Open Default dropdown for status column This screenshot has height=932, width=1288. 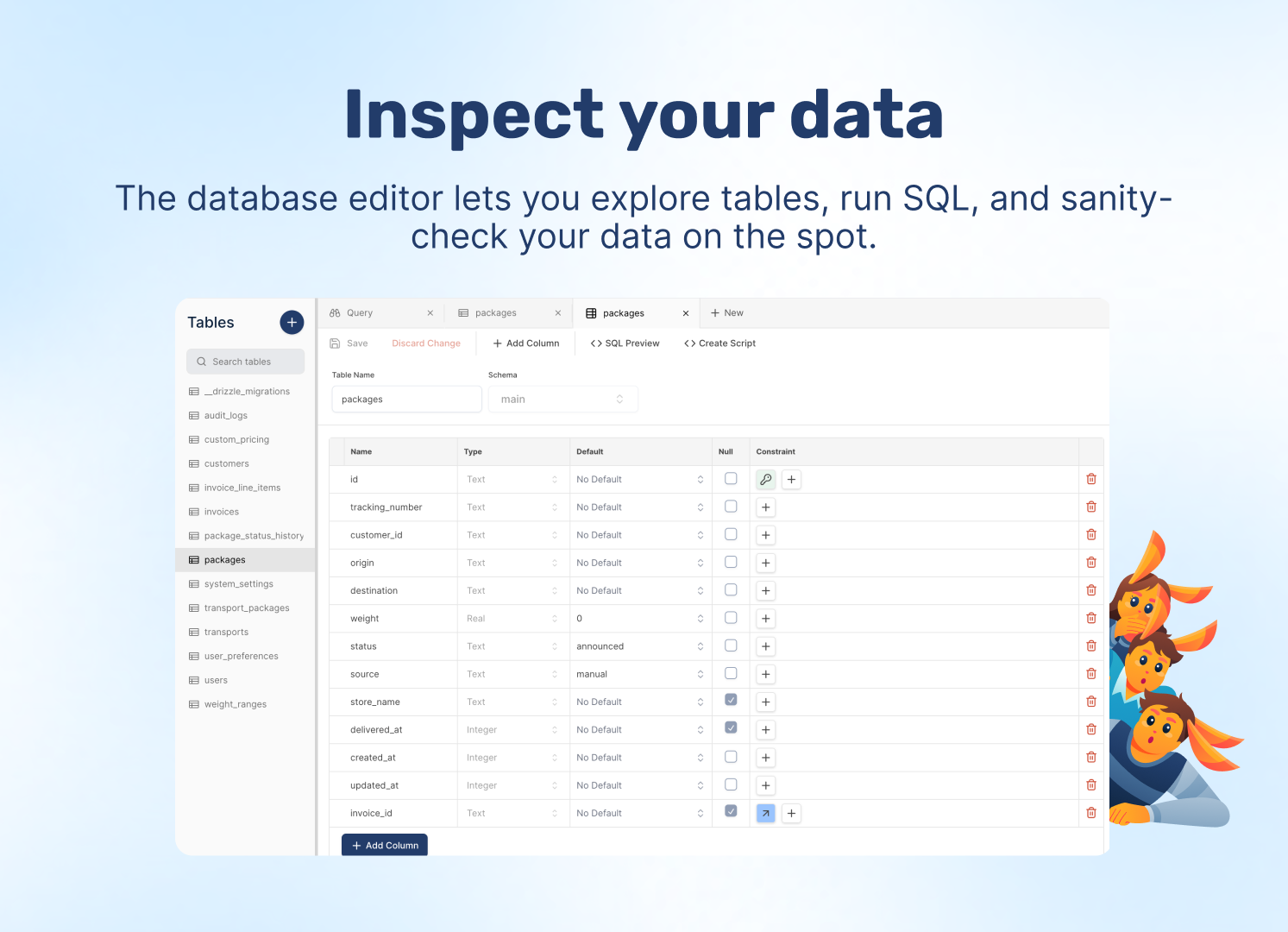click(x=640, y=646)
